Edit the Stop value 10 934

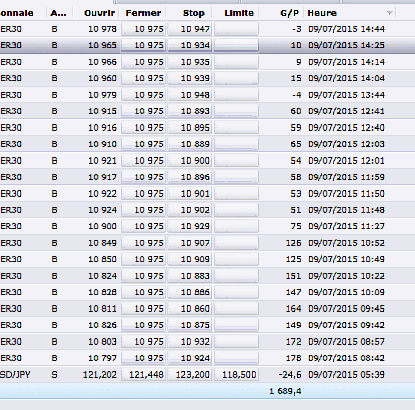click(190, 45)
